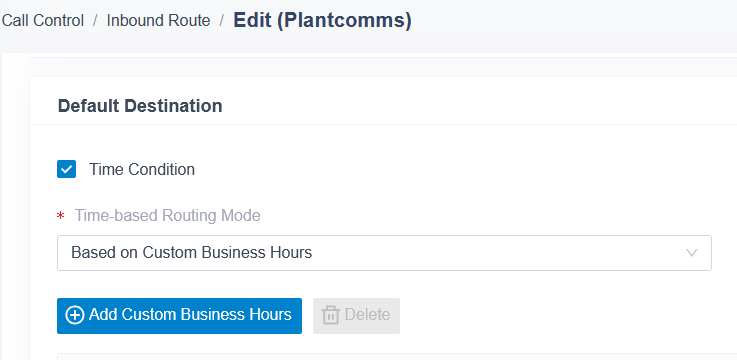Click the trash can icon beside Delete
This screenshot has height=360, width=737.
click(x=330, y=315)
